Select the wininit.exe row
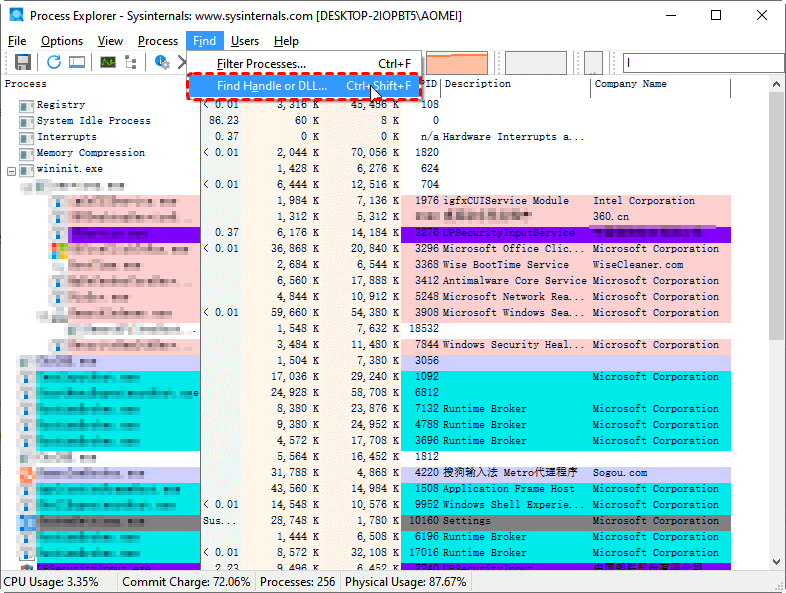 click(367, 169)
